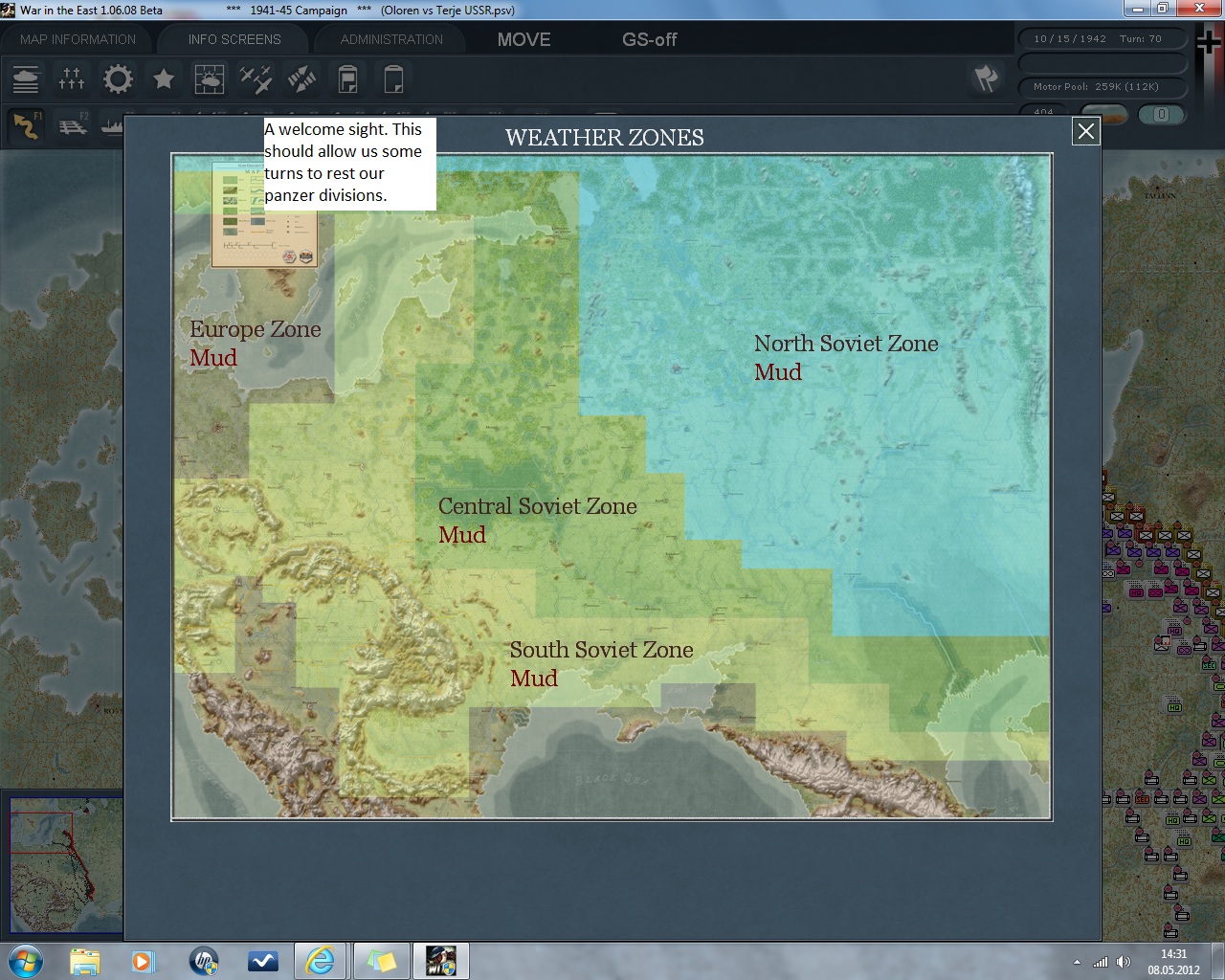Click the Central Soviet Zone label
Viewport: 1225px width, 980px height.
pos(538,506)
